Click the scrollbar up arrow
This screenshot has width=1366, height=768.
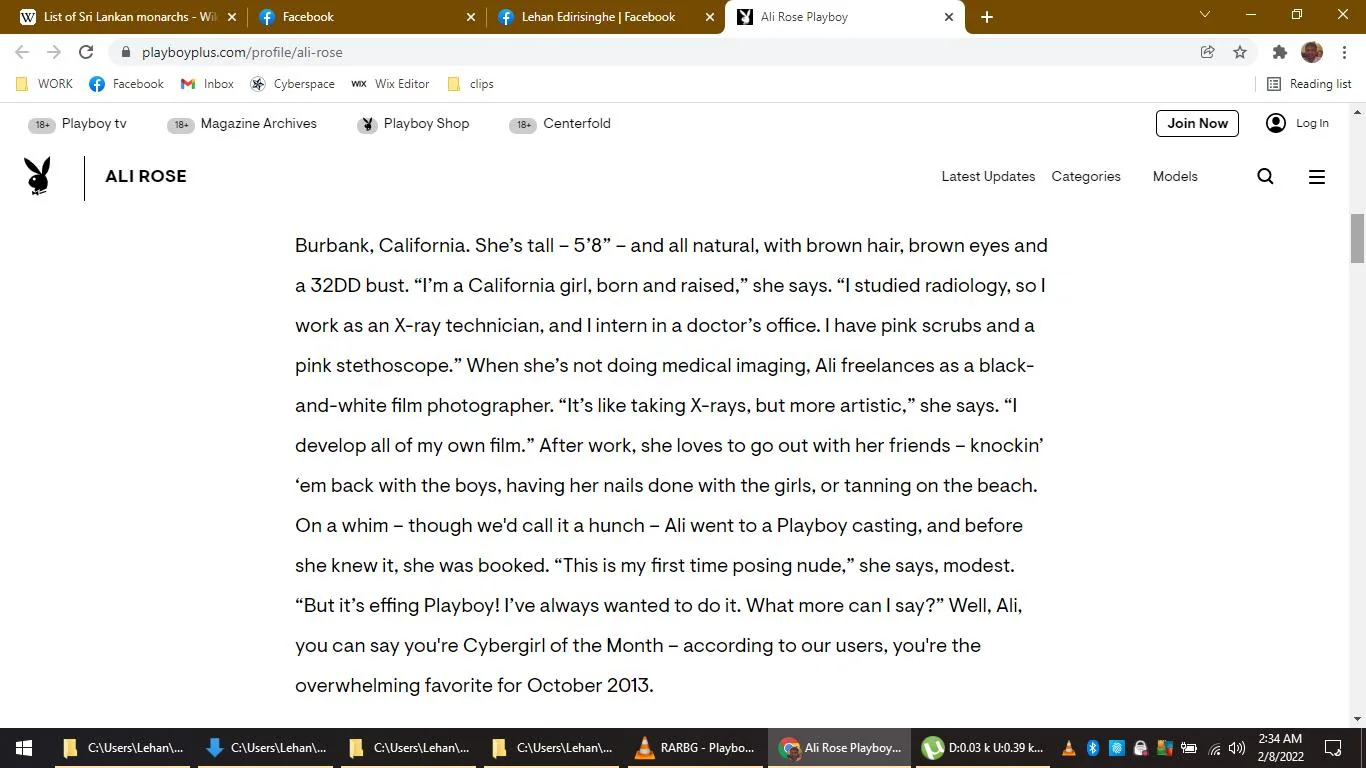click(x=1358, y=112)
